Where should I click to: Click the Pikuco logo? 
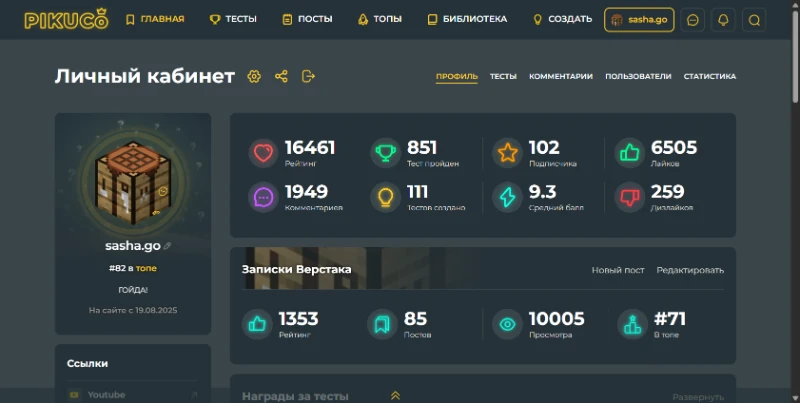[x=66, y=19]
